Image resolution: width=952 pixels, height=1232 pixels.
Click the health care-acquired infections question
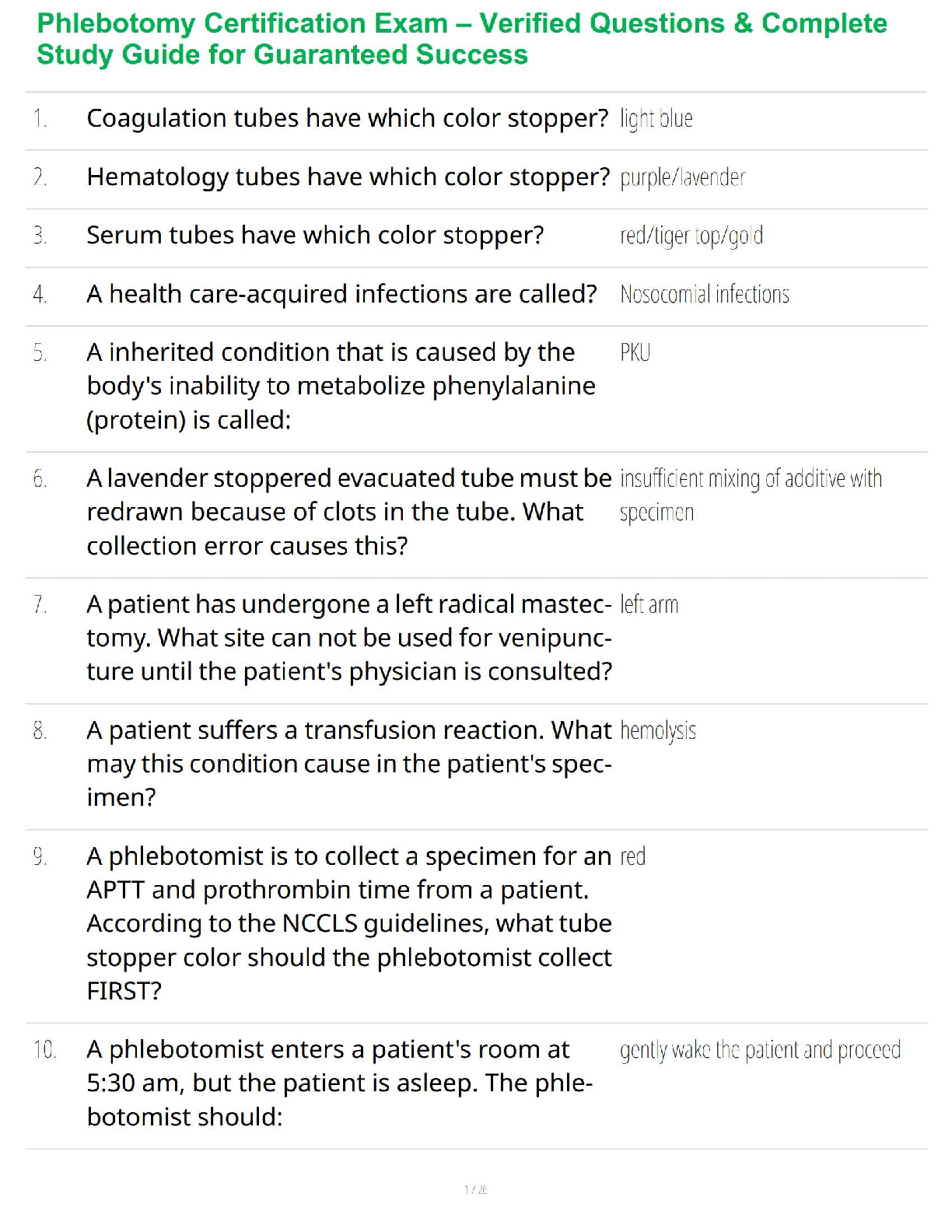(x=341, y=294)
